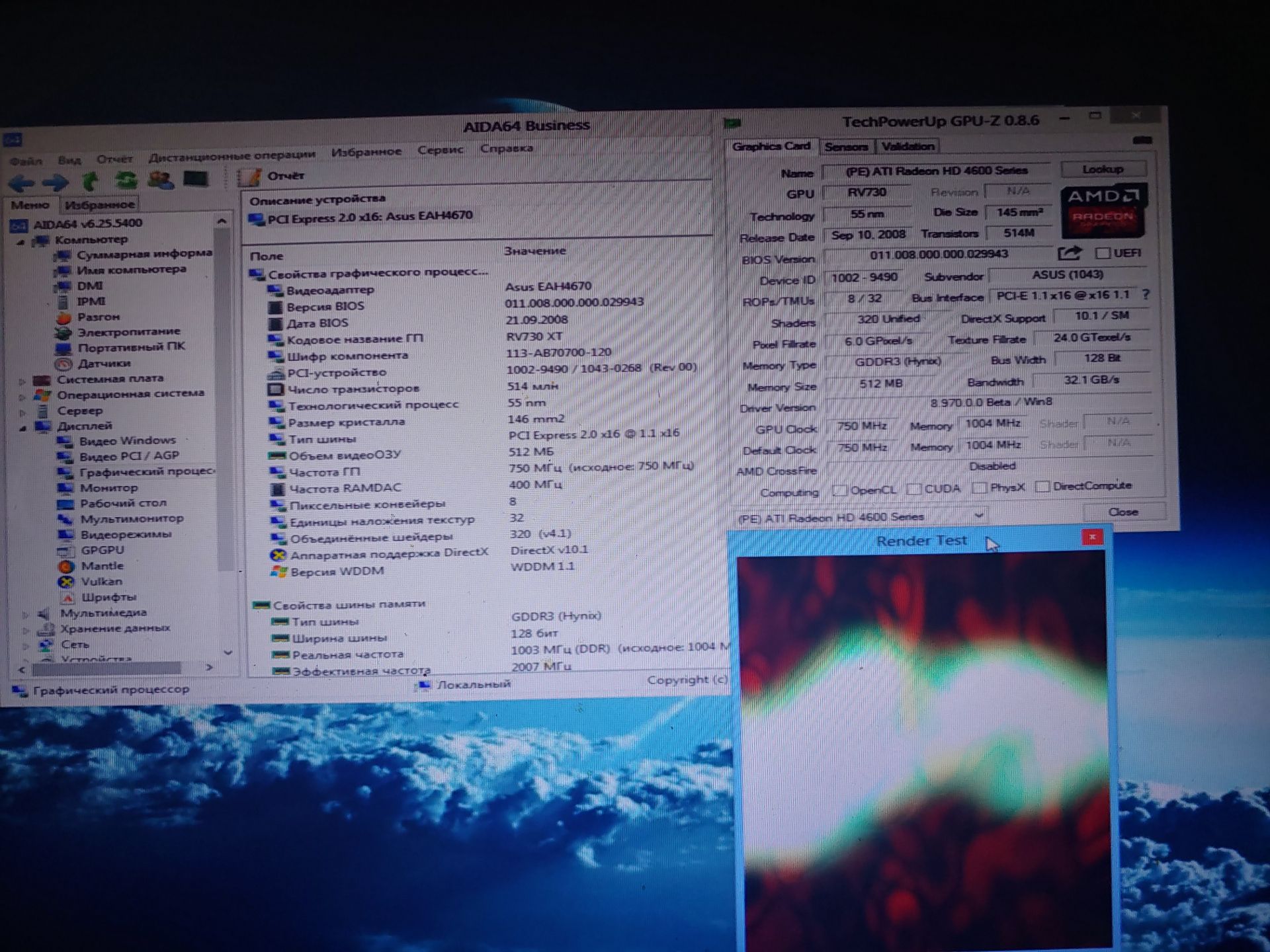
Task: Expand the Системная плата tree node
Action: coord(22,381)
